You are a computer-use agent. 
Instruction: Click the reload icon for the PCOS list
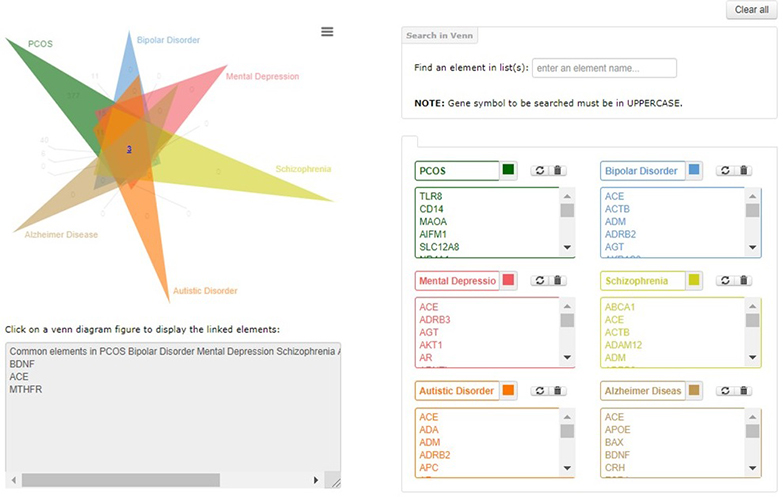coord(538,171)
